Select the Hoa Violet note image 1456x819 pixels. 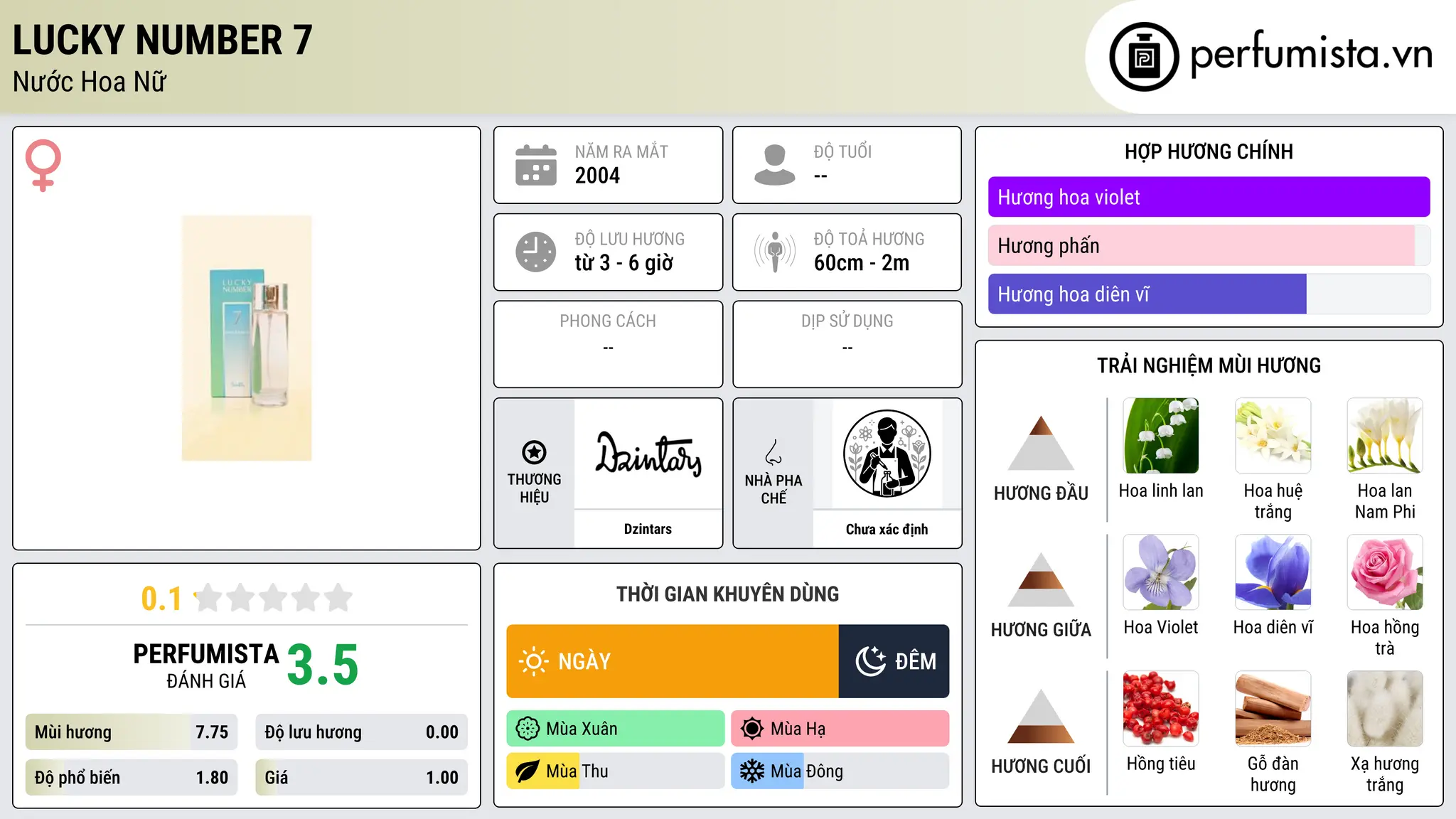tap(1161, 572)
